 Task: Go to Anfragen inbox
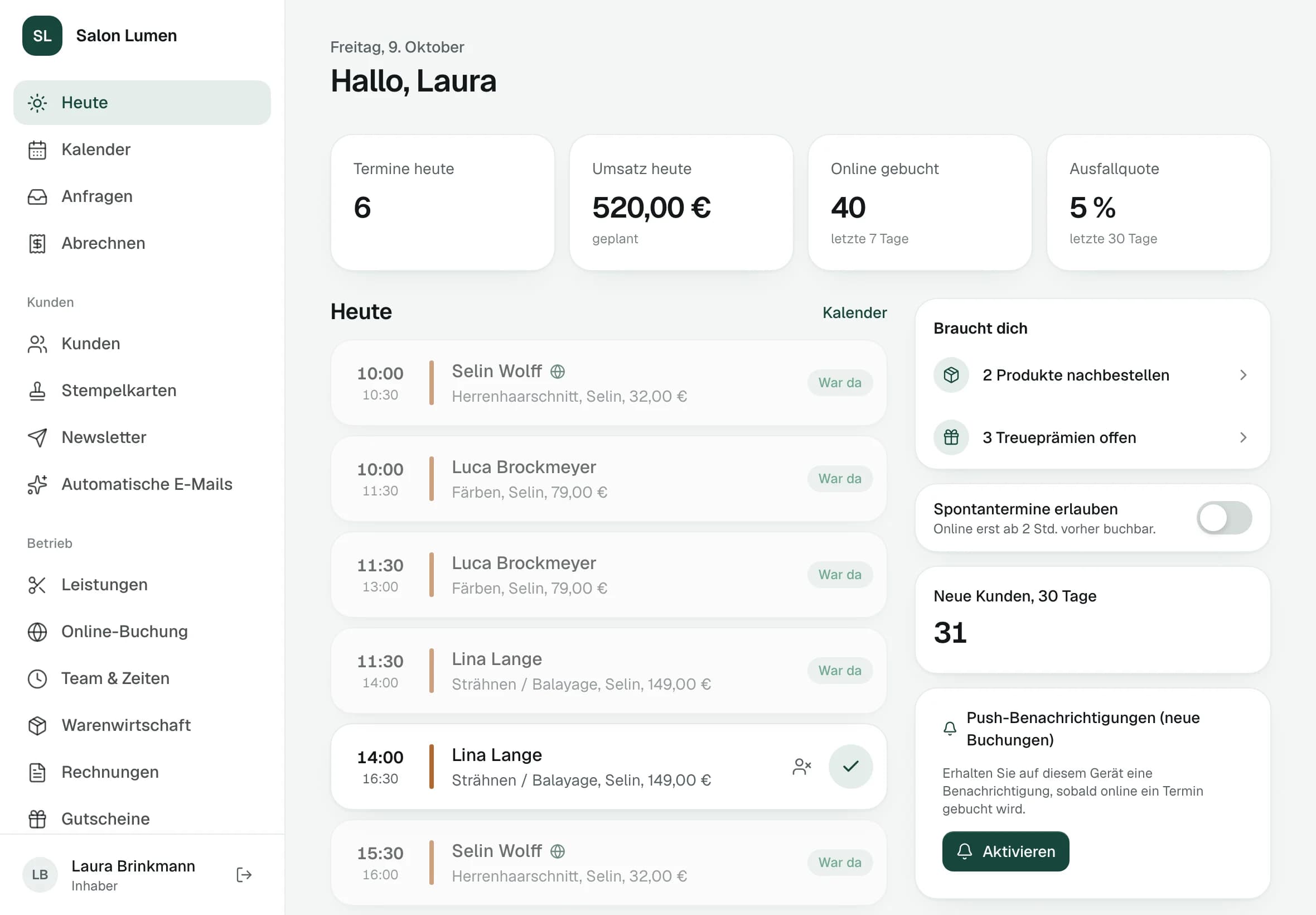(142, 196)
